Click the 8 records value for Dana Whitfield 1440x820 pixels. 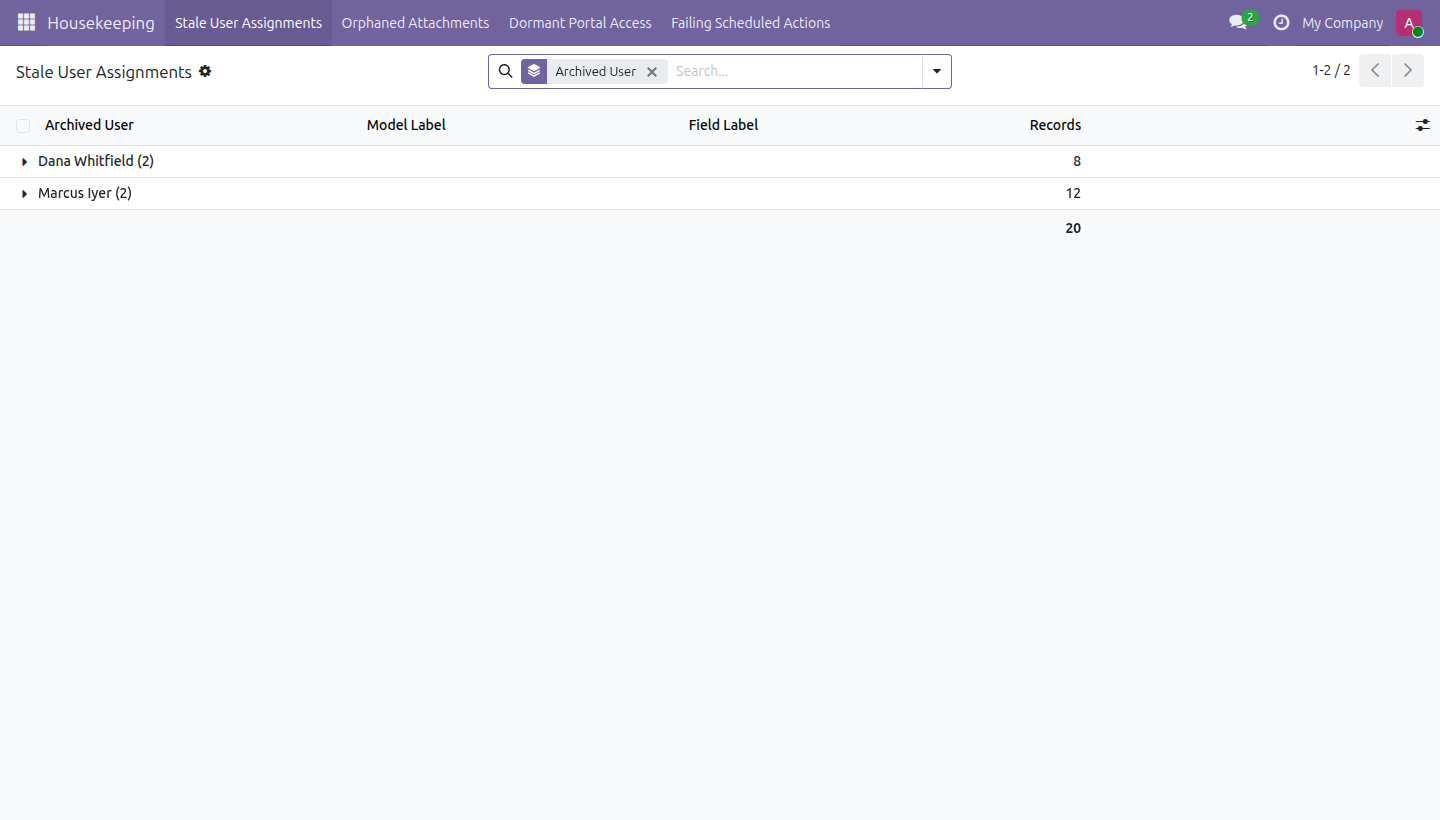click(1077, 161)
